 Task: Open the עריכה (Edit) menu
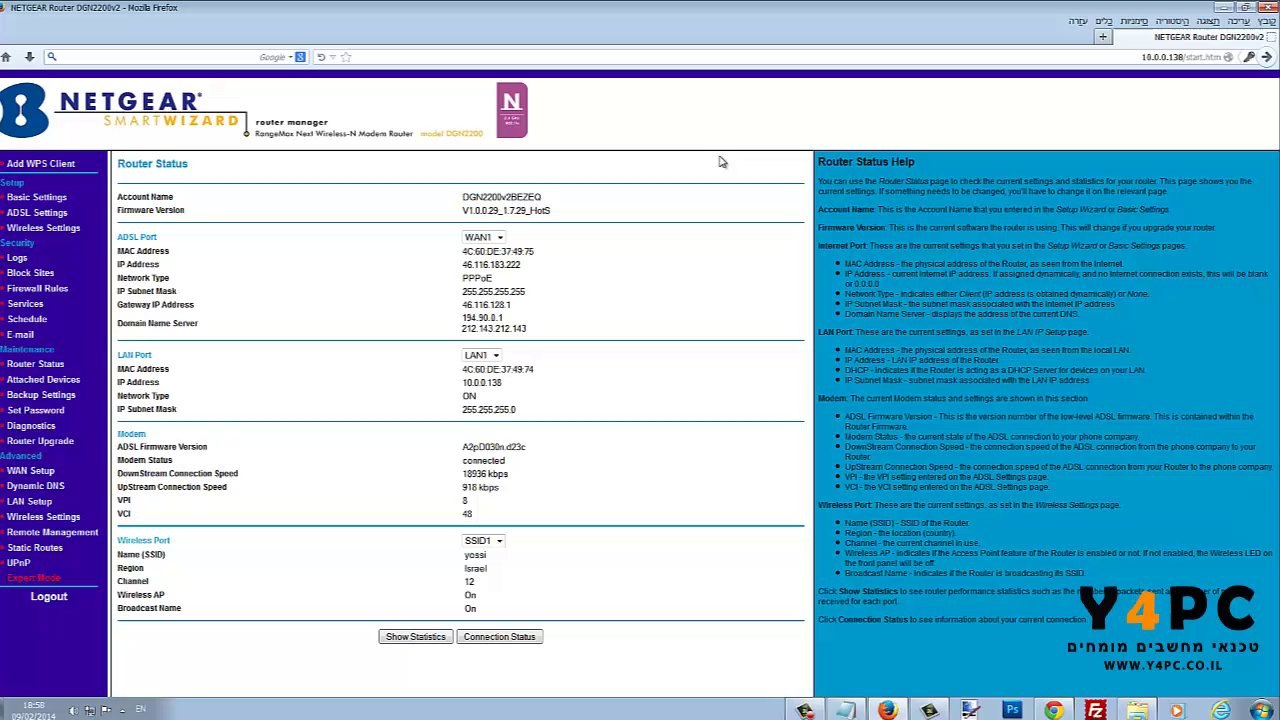(1239, 21)
